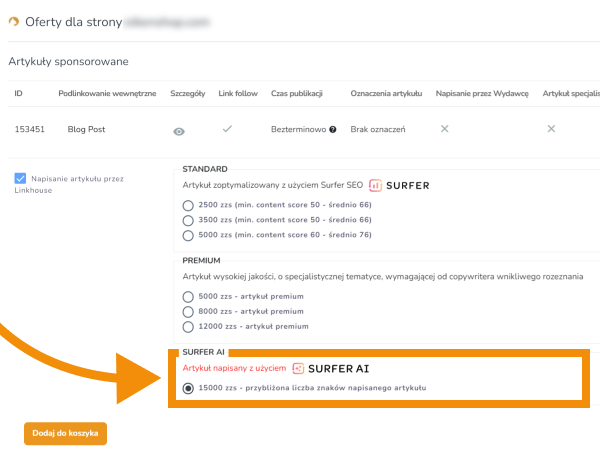600x465 pixels.
Task: Select 3500 zzs standard article option
Action: point(188,220)
